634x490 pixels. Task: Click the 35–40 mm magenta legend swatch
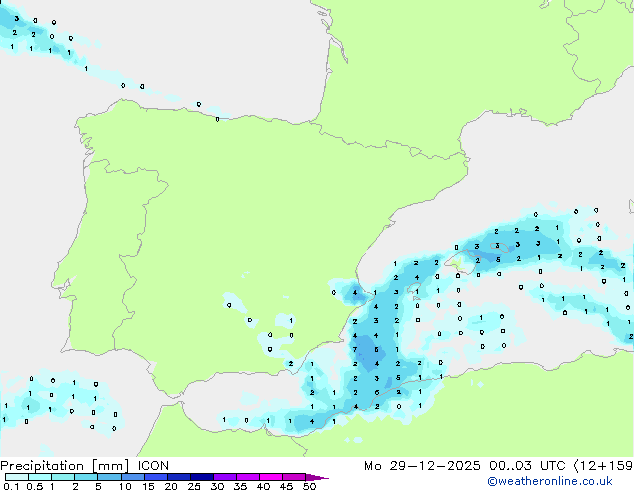[248, 477]
